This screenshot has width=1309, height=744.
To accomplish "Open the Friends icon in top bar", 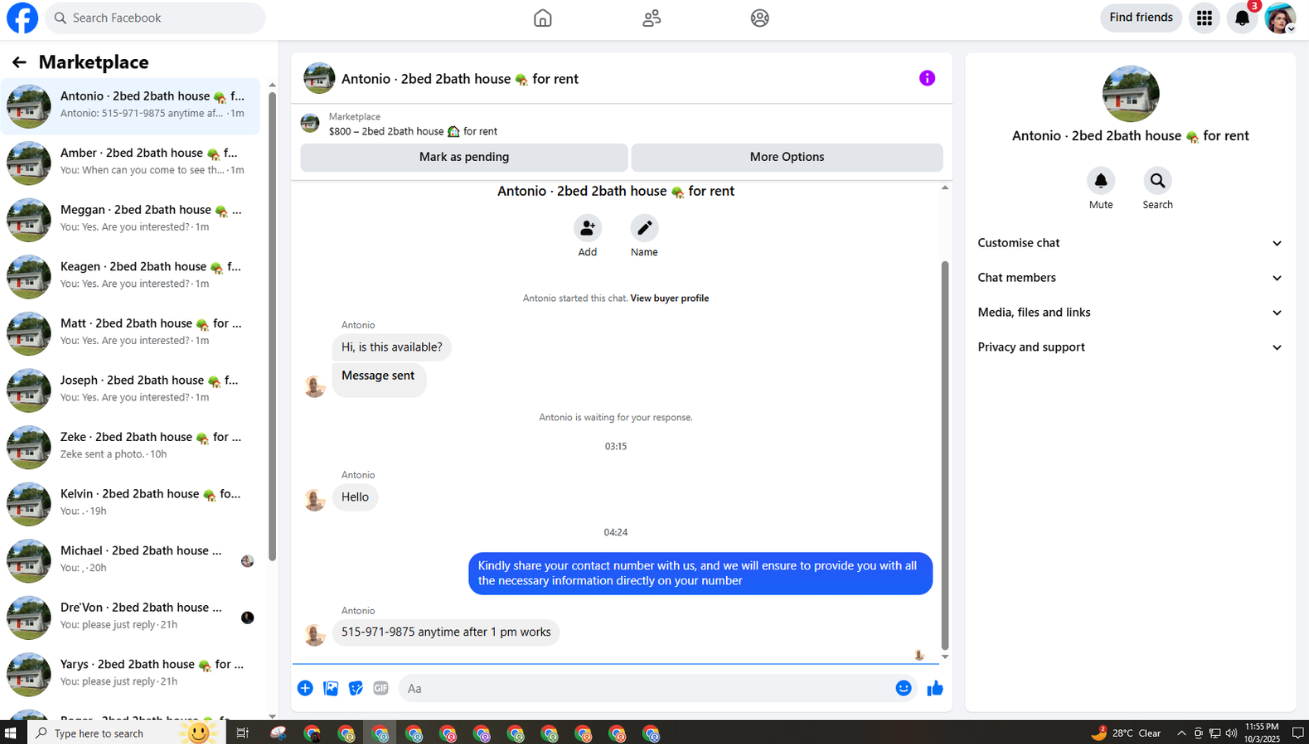I will pyautogui.click(x=652, y=18).
